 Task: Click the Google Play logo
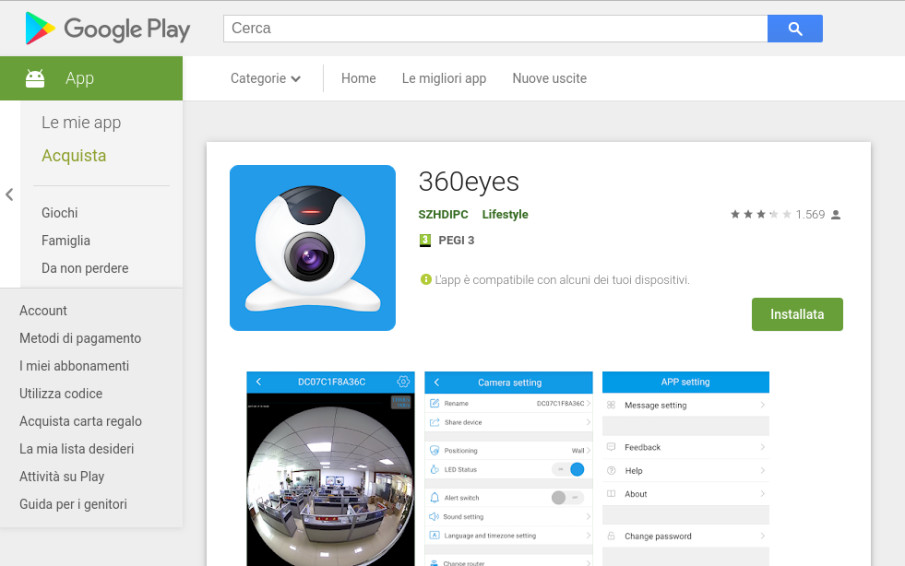click(x=107, y=29)
